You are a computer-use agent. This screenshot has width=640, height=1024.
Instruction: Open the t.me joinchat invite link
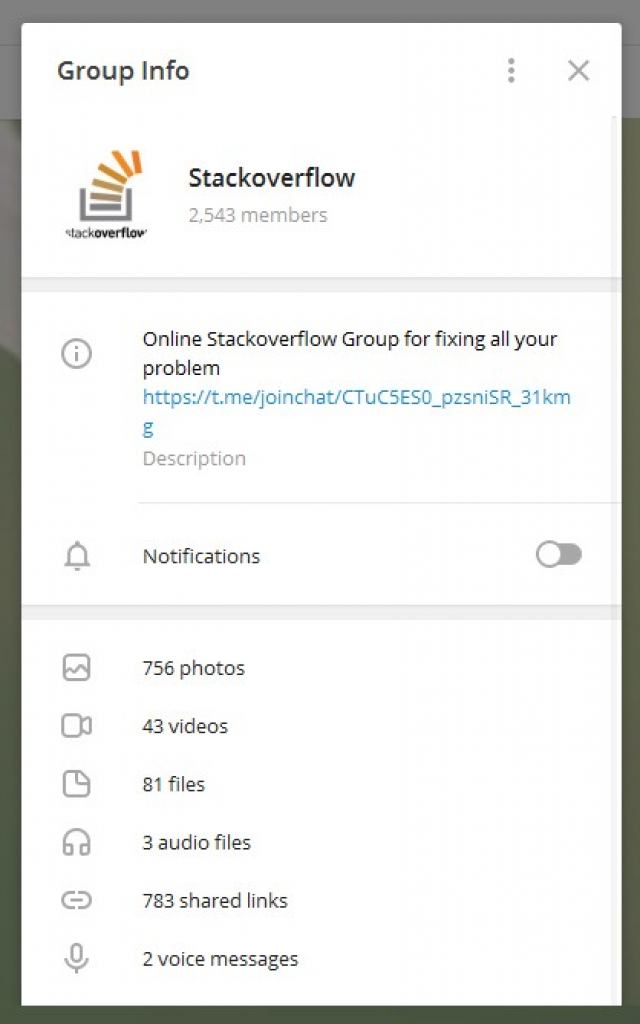tap(357, 412)
